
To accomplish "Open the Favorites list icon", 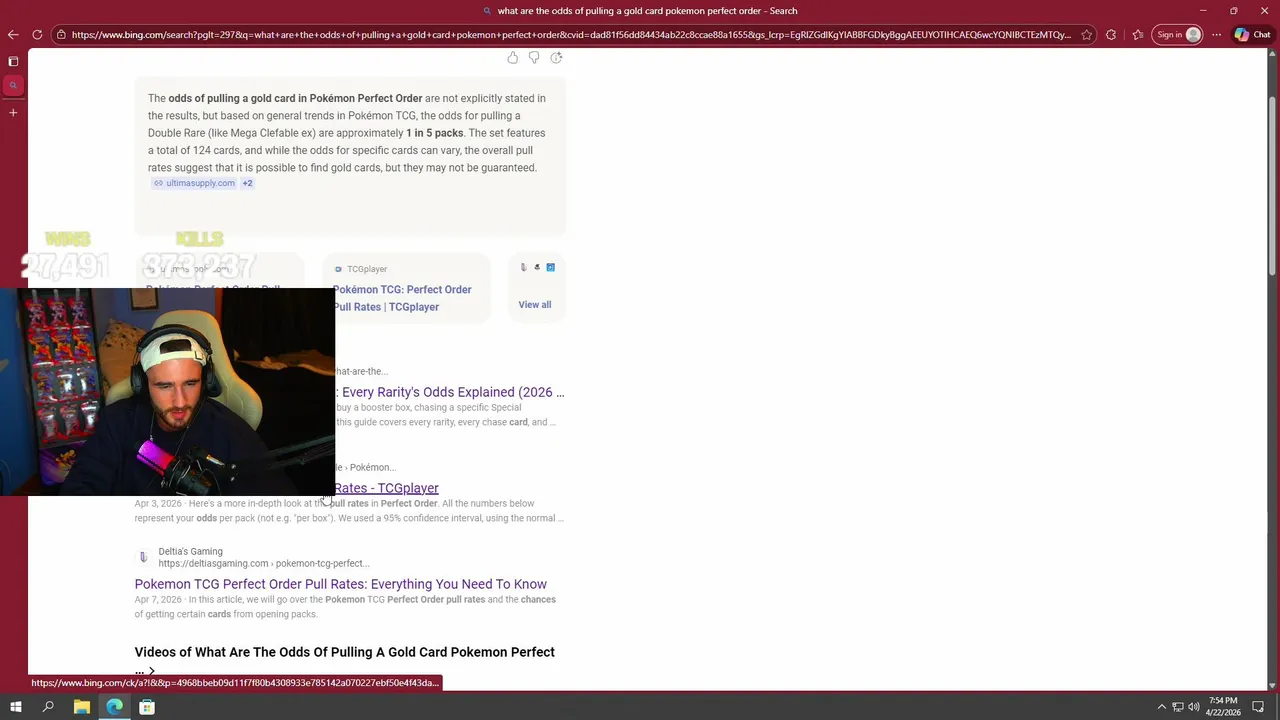I will (x=1138, y=35).
